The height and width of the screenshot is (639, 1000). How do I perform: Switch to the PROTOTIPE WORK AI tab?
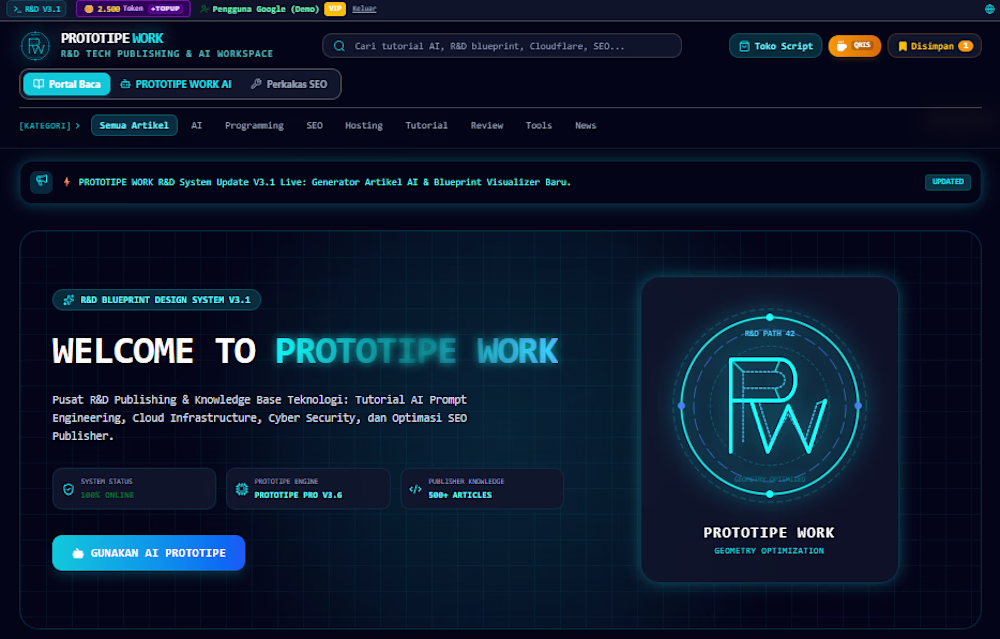[176, 84]
